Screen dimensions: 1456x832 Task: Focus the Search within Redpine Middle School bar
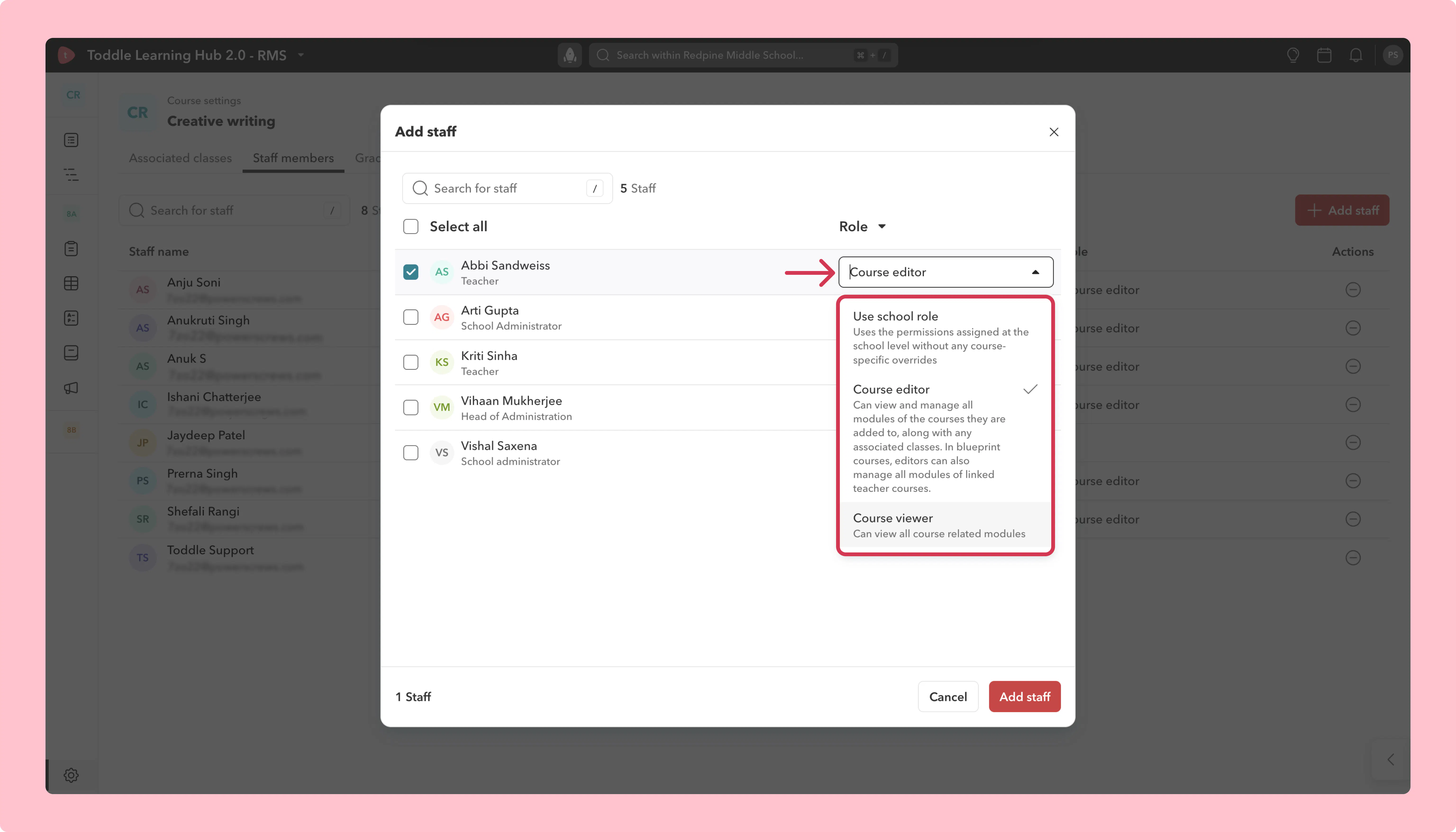coord(743,55)
